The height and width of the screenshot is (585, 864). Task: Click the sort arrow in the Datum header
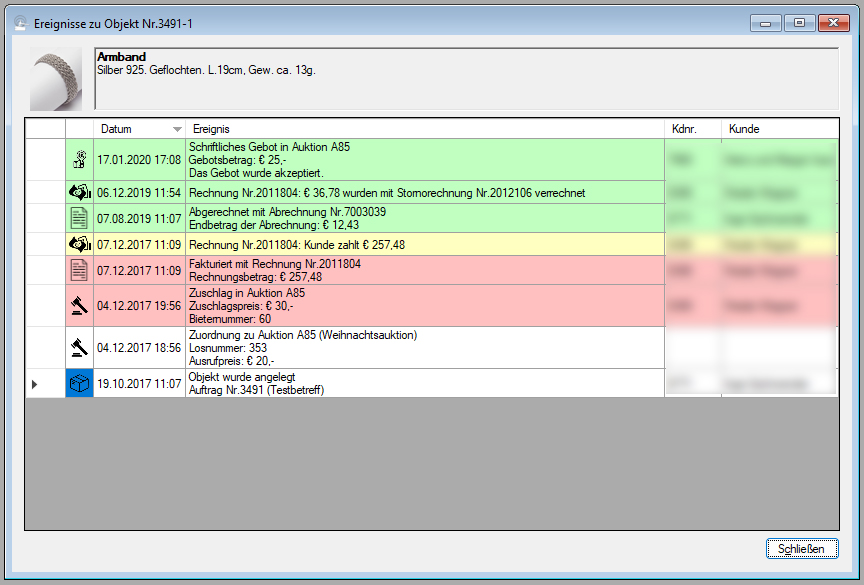[x=177, y=129]
